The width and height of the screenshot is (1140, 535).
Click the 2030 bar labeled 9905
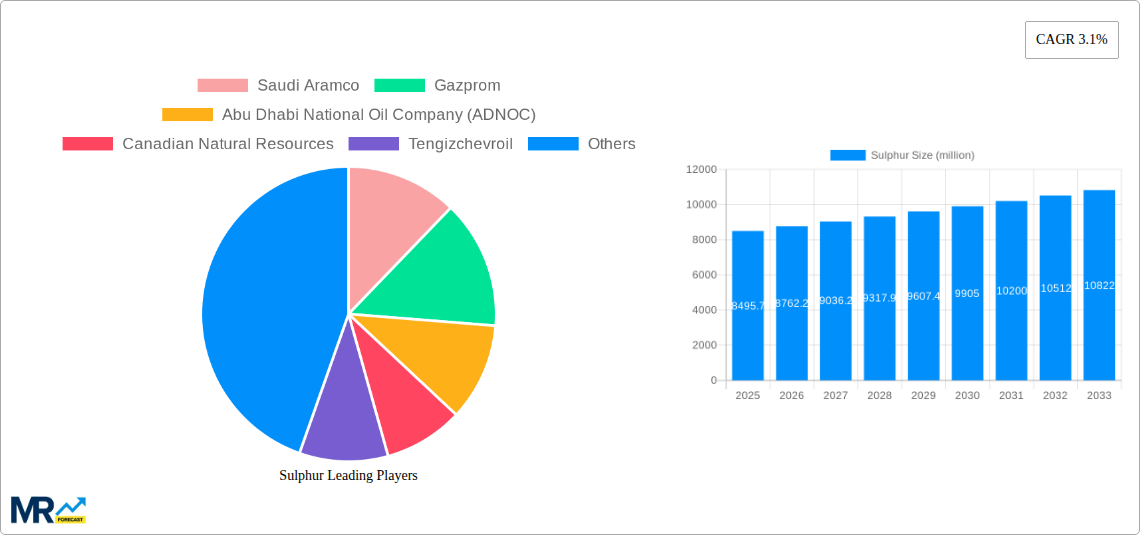(x=967, y=293)
